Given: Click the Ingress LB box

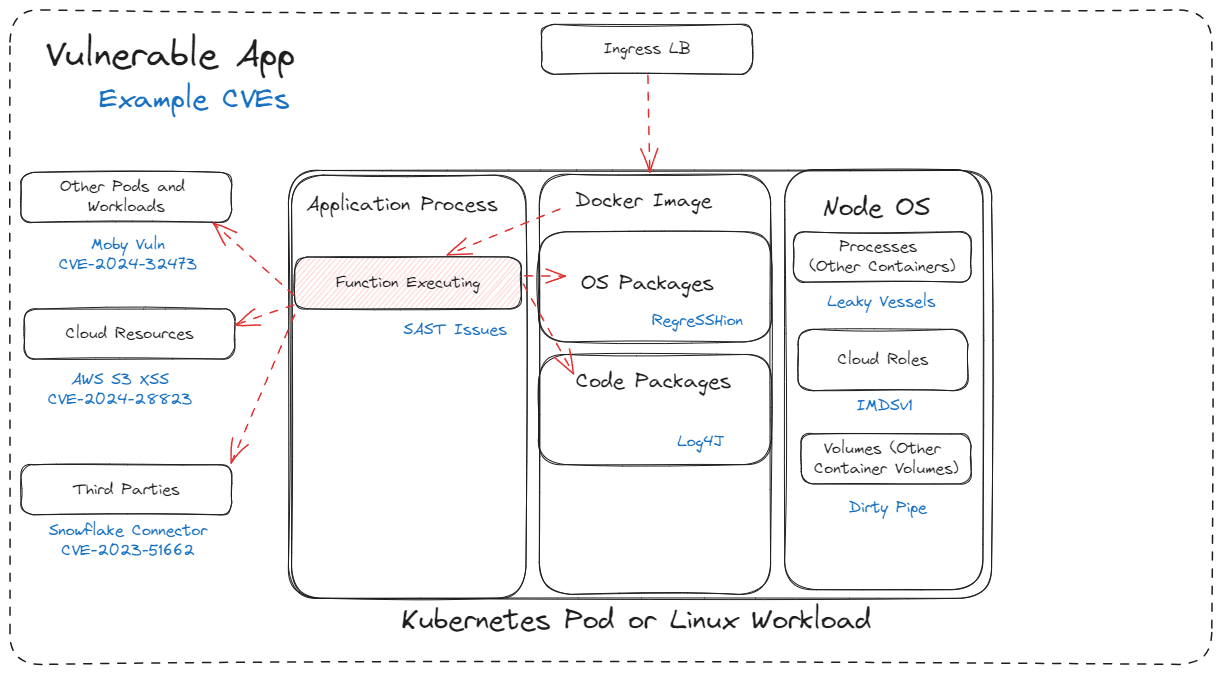Looking at the screenshot, I should point(646,50).
